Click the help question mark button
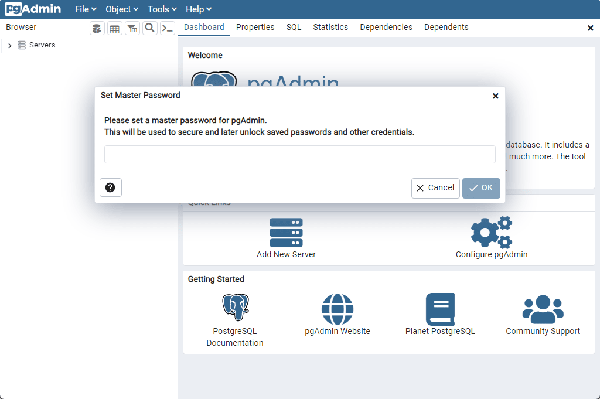600x399 pixels. [110, 187]
